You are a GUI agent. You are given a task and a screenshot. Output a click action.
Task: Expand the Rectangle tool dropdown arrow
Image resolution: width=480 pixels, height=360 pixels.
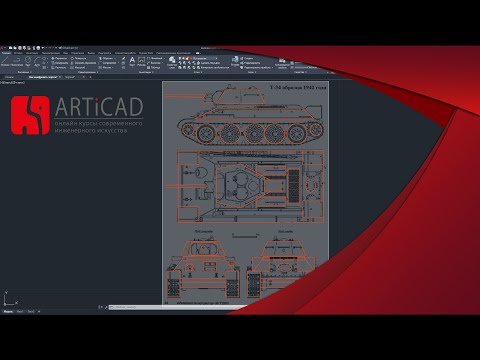pos(48,58)
